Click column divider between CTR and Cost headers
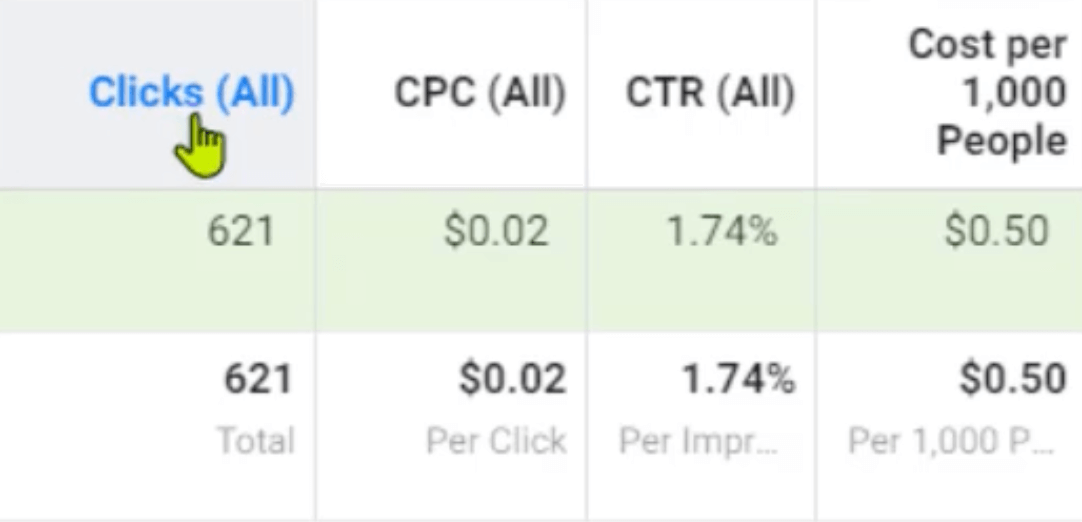 pyautogui.click(x=816, y=93)
